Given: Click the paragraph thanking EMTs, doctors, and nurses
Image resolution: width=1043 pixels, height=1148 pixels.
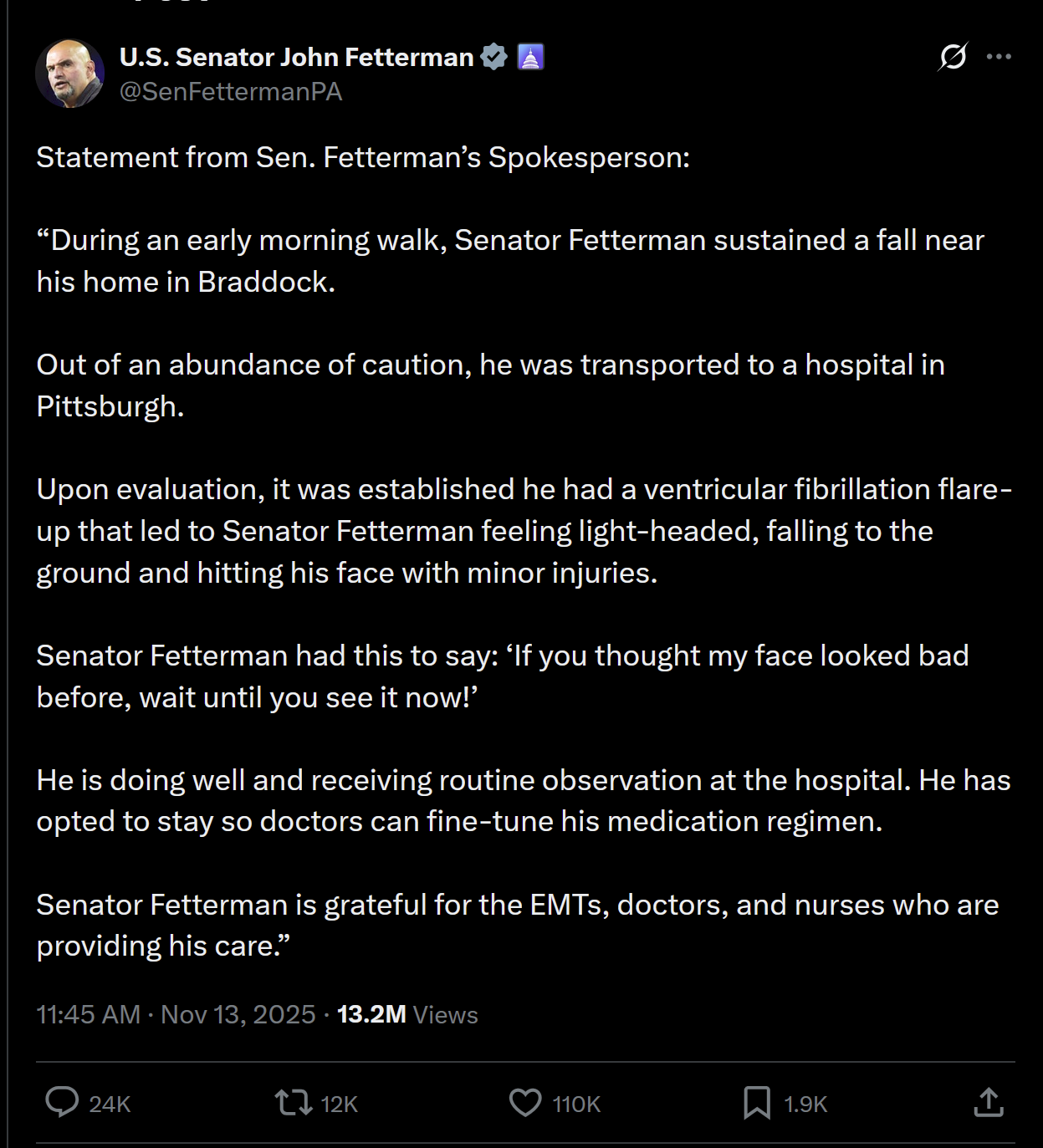Looking at the screenshot, I should [x=517, y=925].
